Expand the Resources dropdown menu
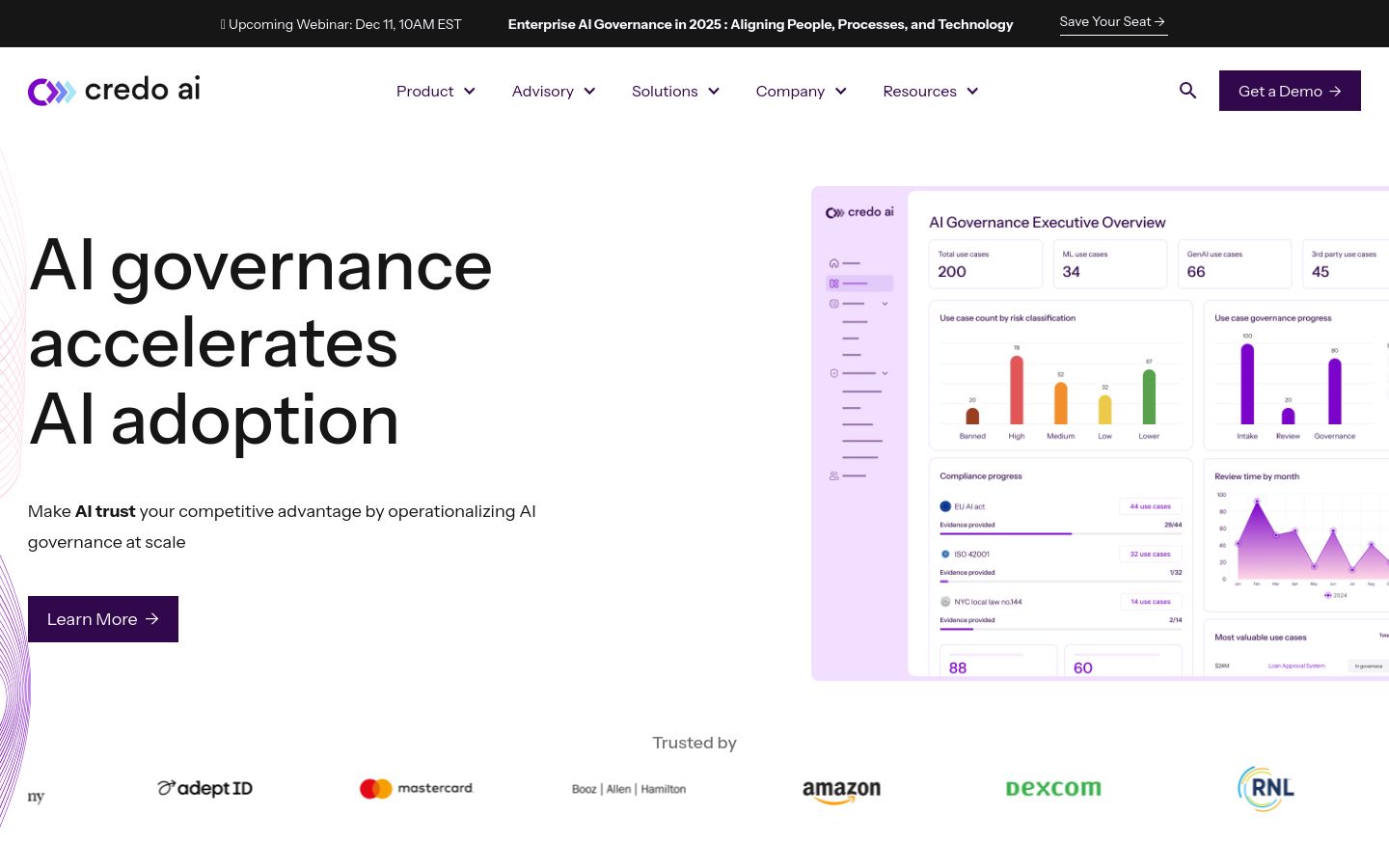The width and height of the screenshot is (1389, 868). tap(931, 91)
